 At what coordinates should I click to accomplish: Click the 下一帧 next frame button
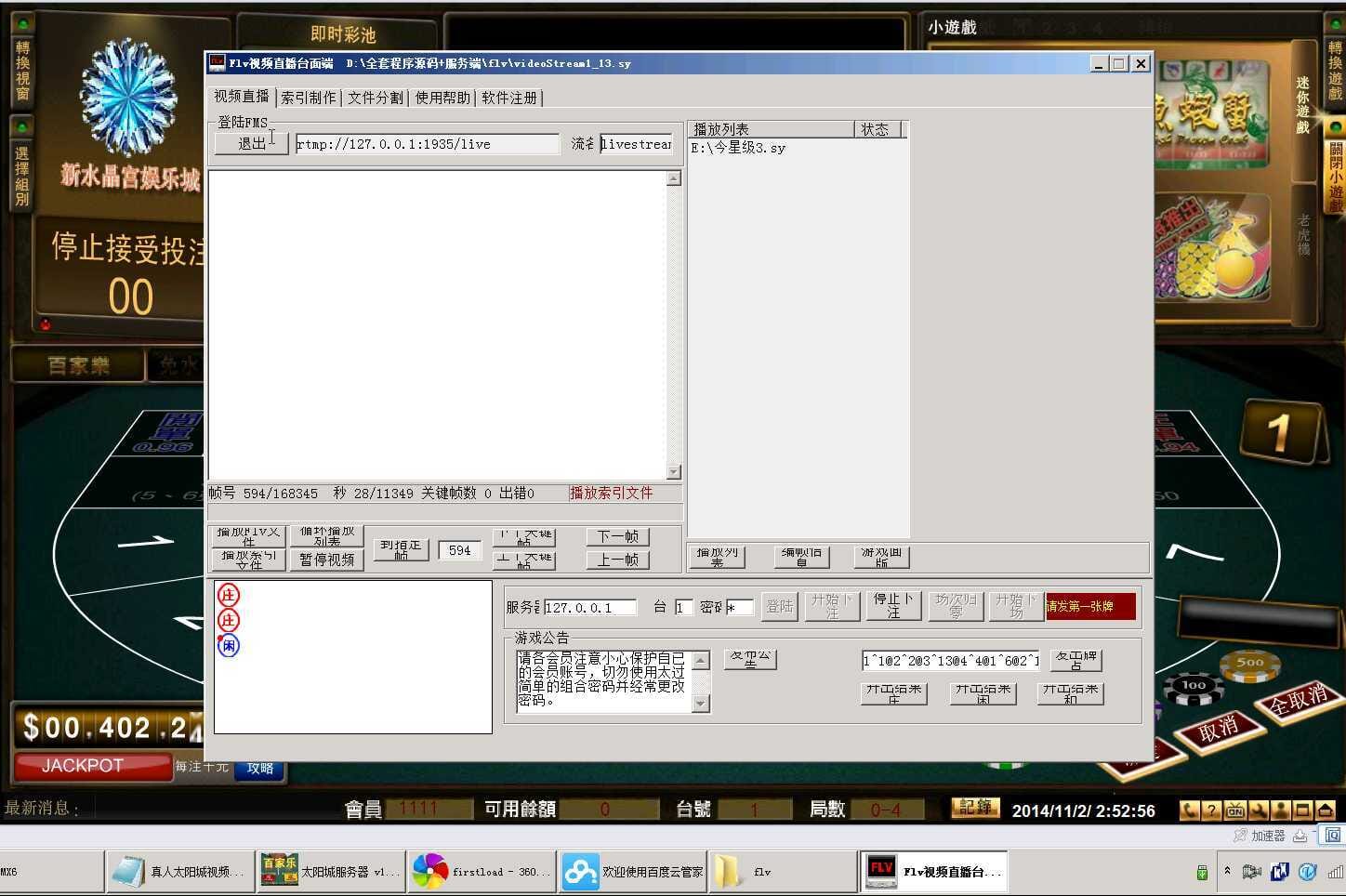(618, 536)
